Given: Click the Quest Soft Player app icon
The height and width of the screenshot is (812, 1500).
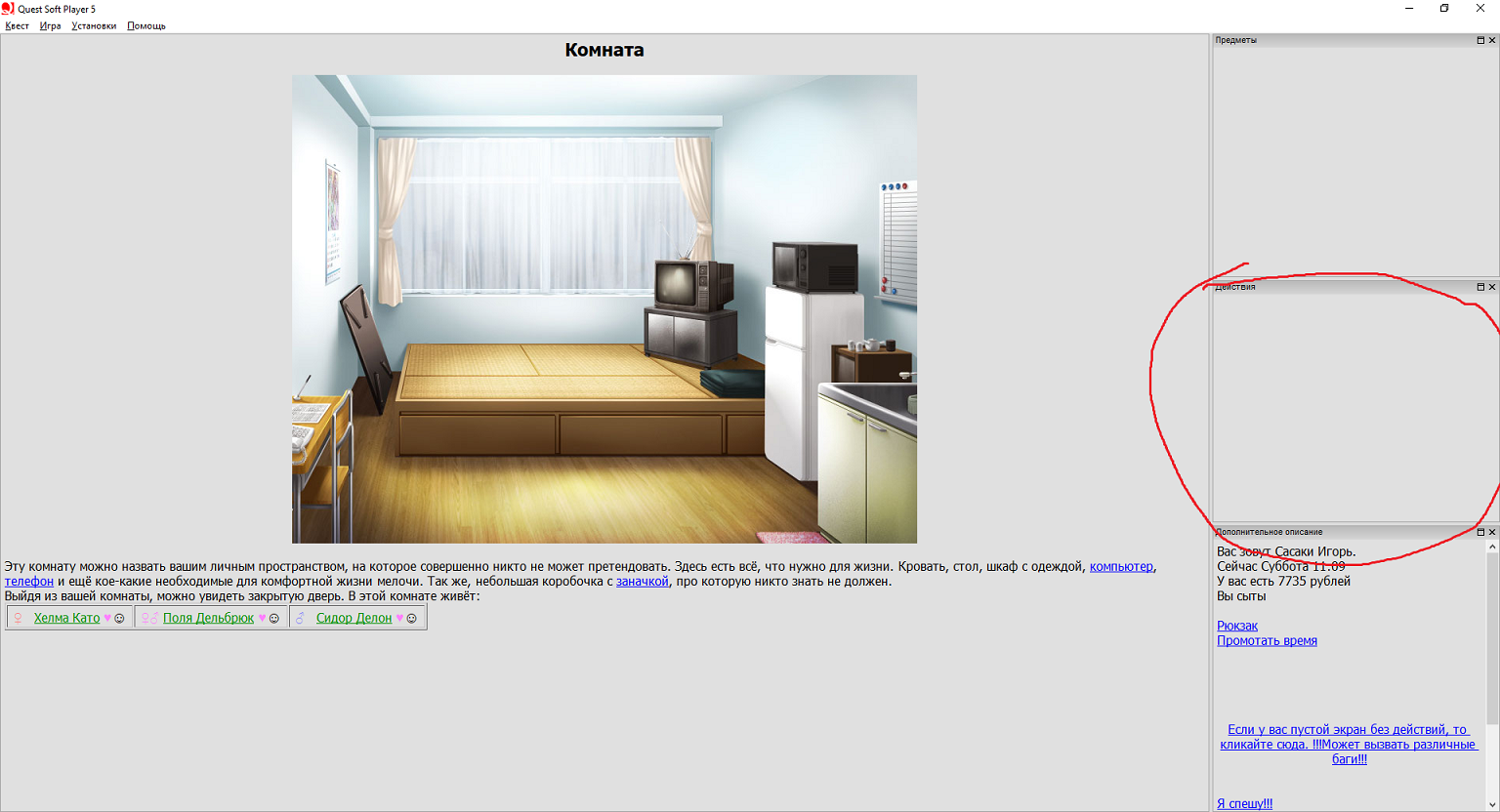Looking at the screenshot, I should point(8,9).
